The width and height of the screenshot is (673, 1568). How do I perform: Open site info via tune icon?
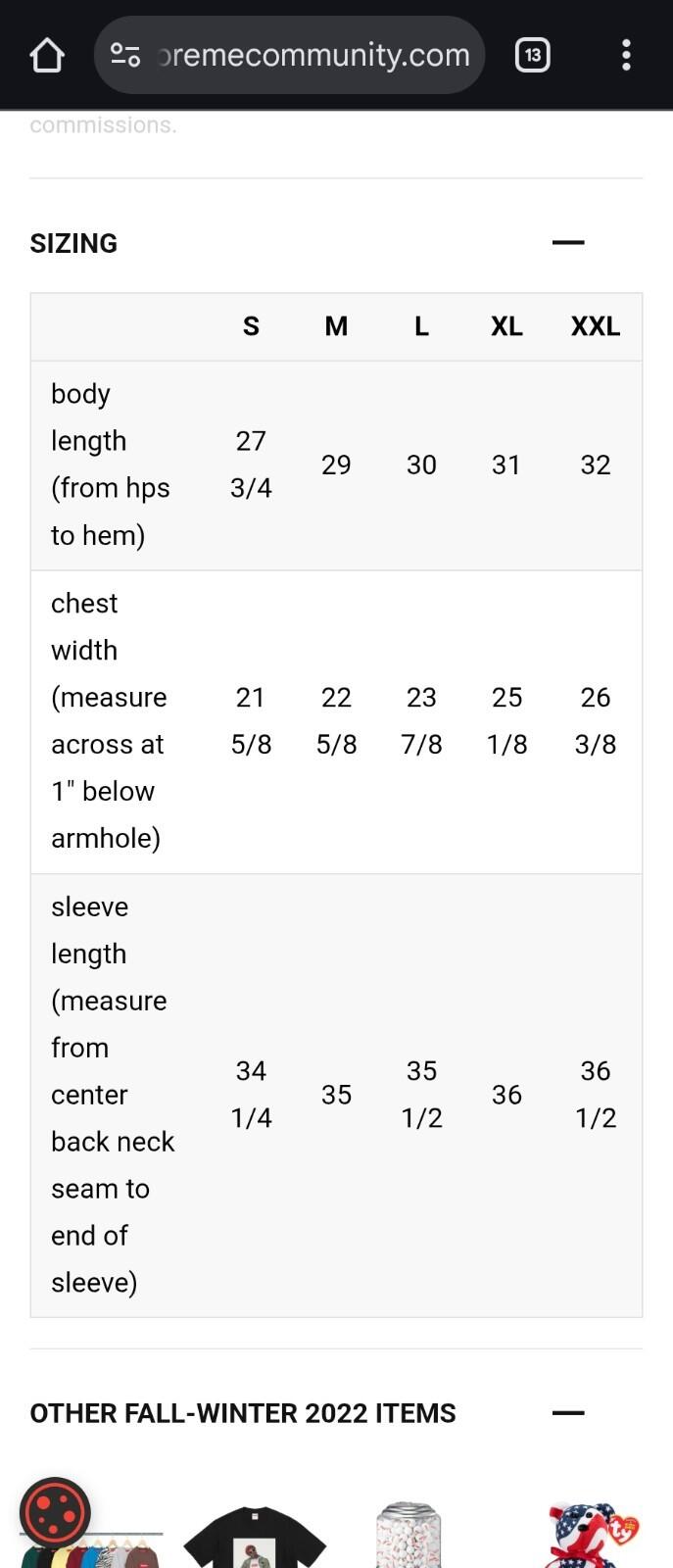click(x=124, y=55)
